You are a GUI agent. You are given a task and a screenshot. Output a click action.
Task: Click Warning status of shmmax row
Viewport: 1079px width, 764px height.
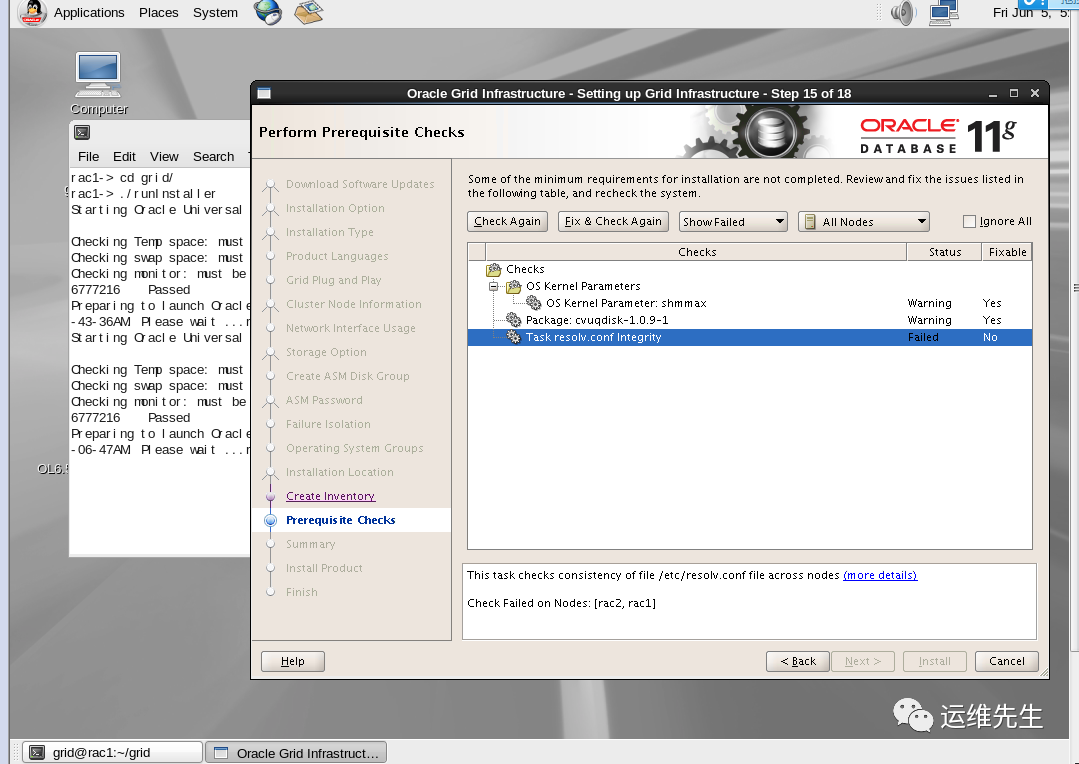[929, 303]
